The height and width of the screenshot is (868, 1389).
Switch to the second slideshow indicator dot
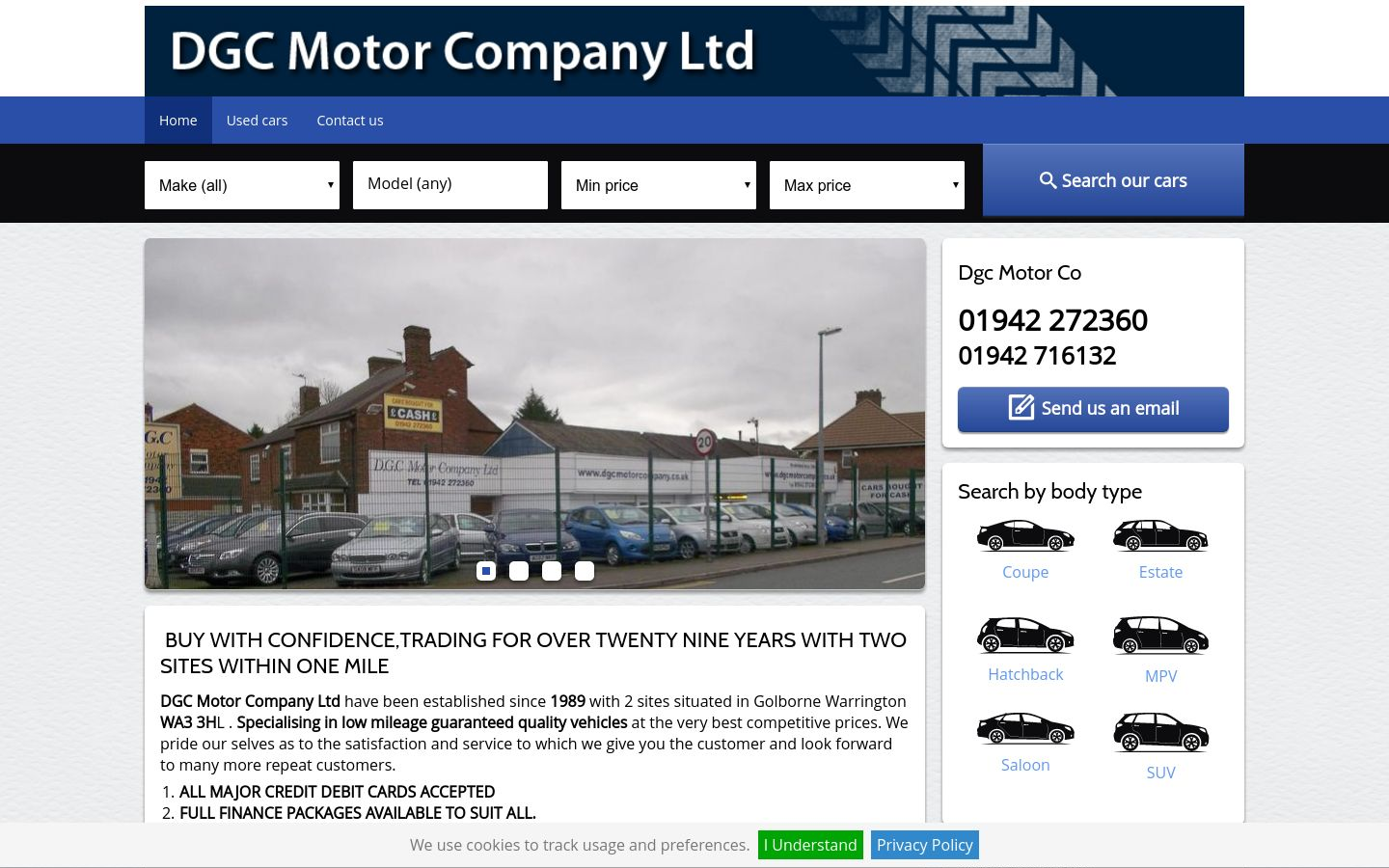(x=519, y=571)
